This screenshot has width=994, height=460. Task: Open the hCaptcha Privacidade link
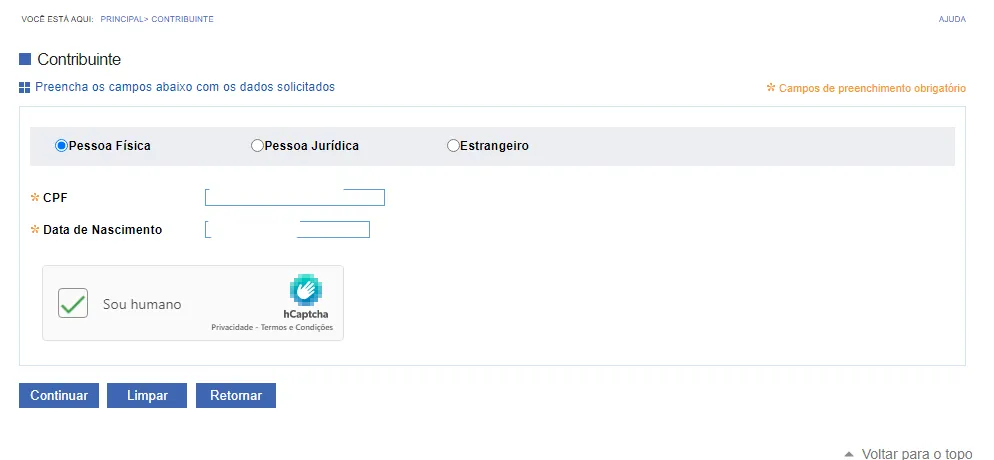232,328
